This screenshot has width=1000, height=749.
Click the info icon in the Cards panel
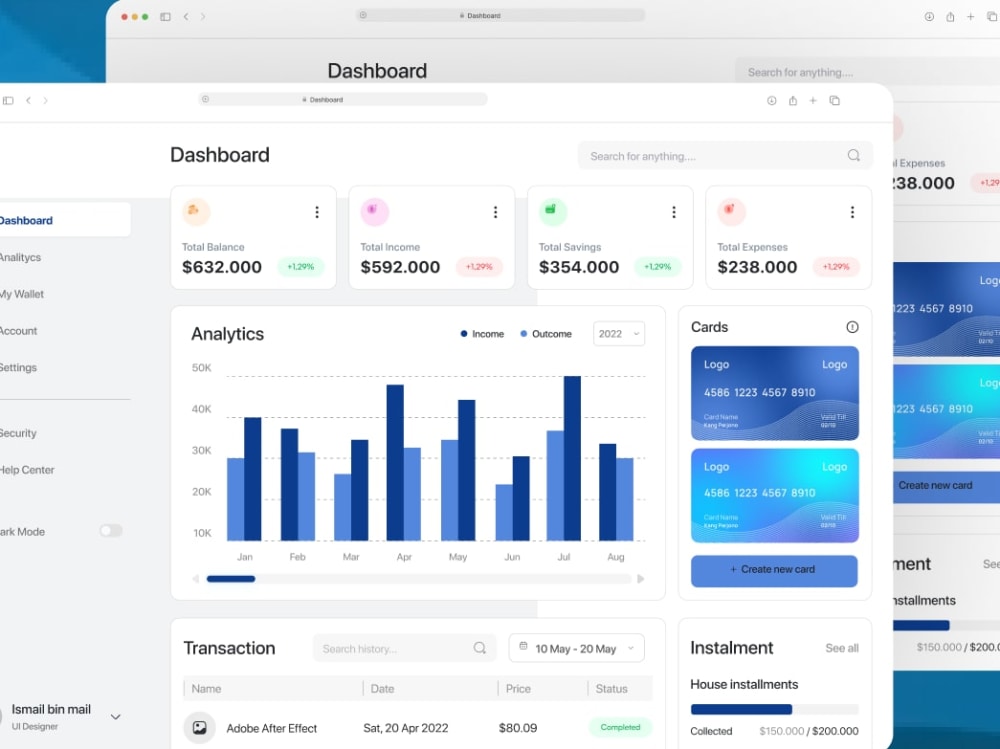click(852, 327)
